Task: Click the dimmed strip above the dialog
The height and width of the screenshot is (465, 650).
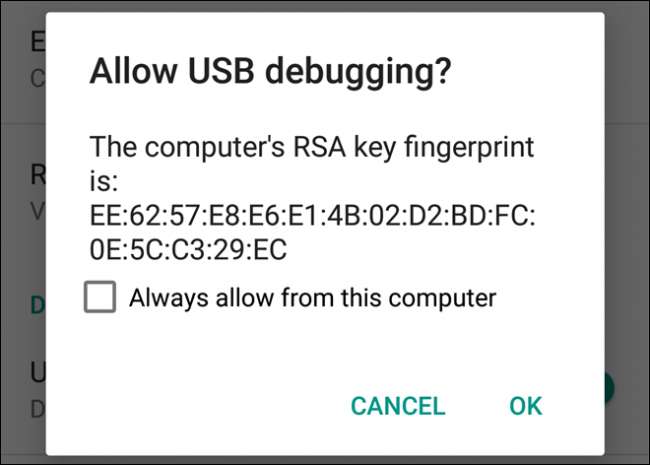Action: coord(325,6)
